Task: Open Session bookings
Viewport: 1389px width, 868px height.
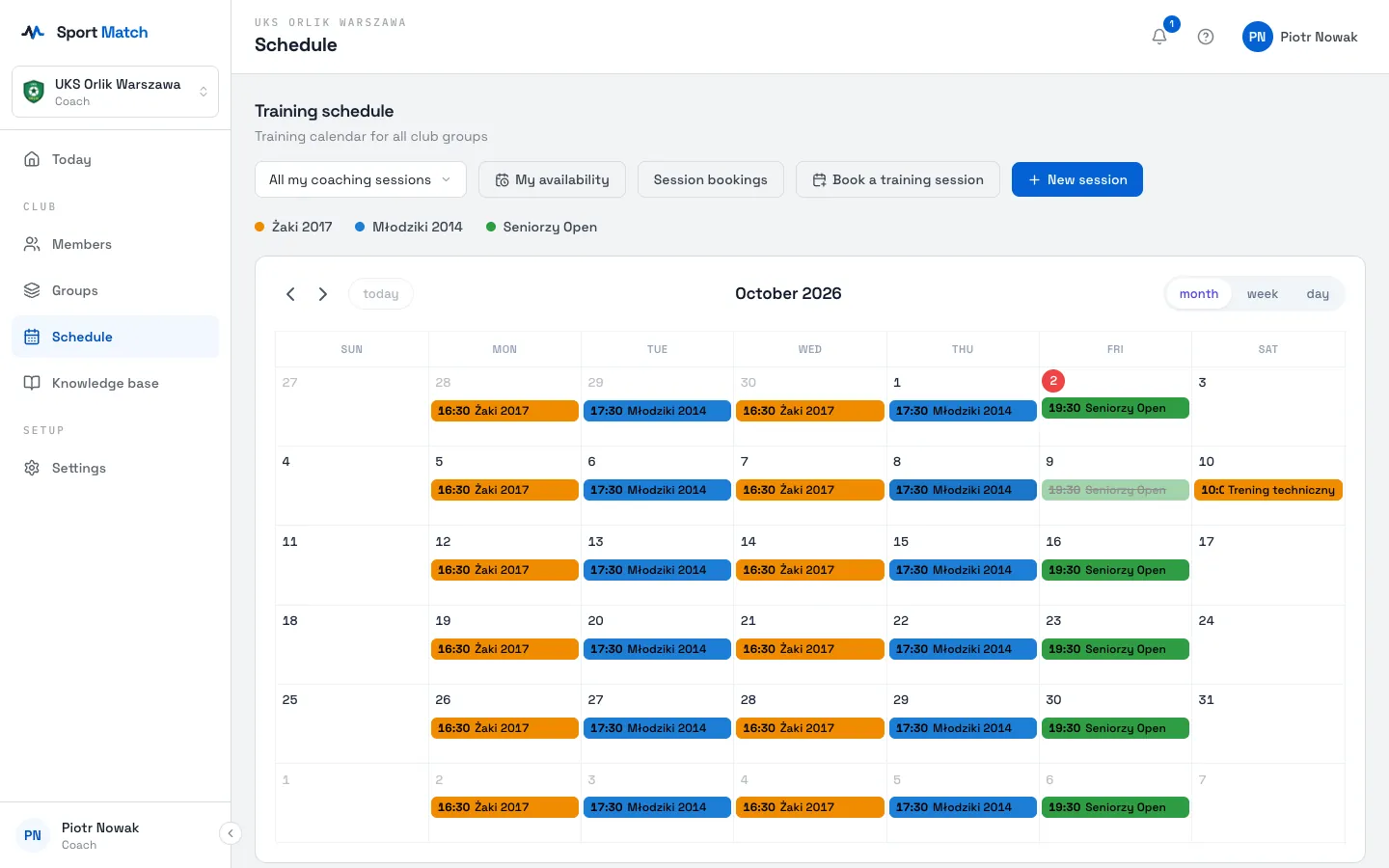Action: tap(711, 179)
